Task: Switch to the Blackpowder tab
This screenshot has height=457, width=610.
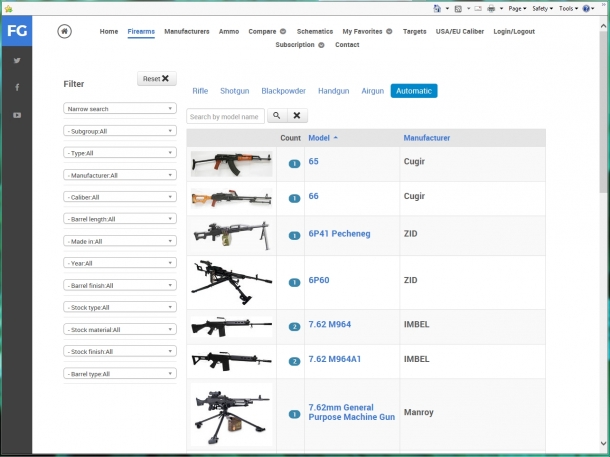Action: pyautogui.click(x=284, y=91)
